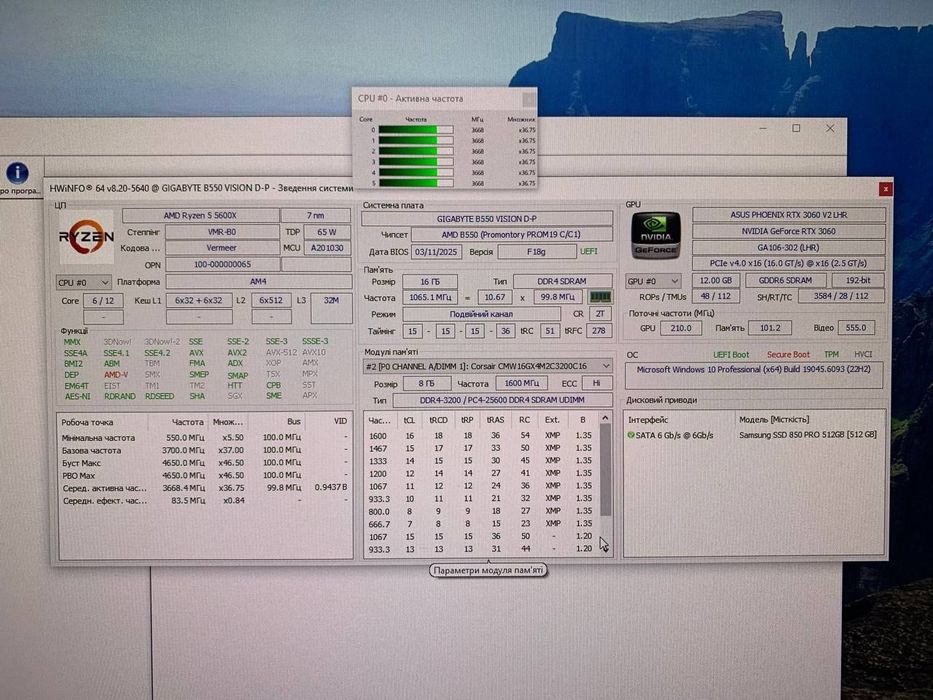Click the DDR4-3200 / PC4-25600 module type field
This screenshot has width=933, height=700.
click(502, 400)
